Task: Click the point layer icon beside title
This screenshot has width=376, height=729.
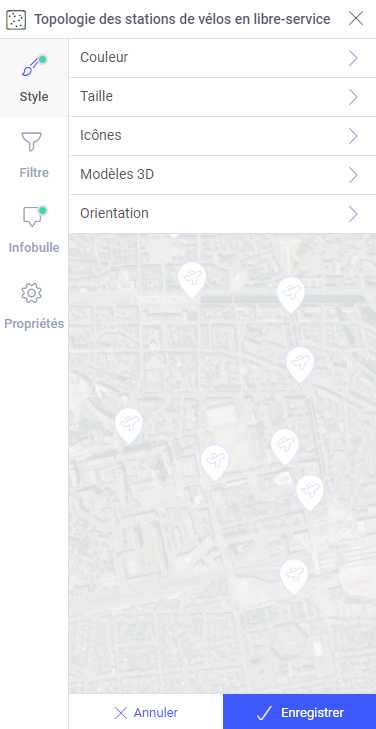Action: click(16, 20)
